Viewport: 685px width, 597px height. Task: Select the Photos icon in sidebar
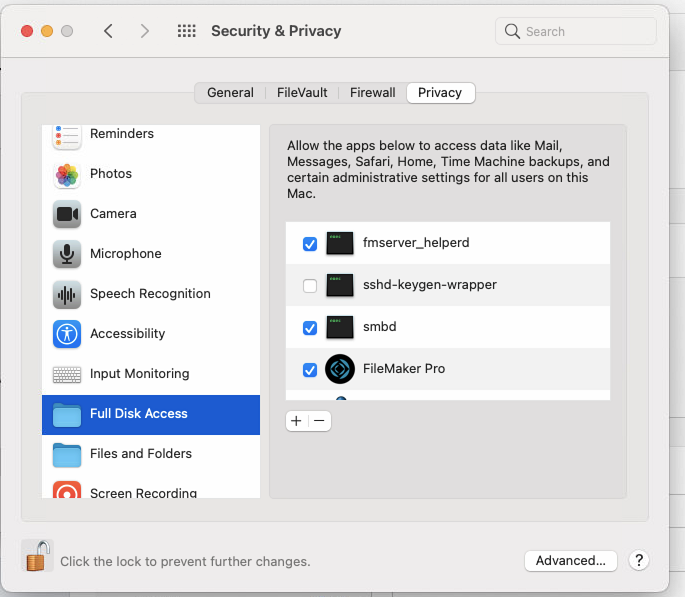click(67, 174)
